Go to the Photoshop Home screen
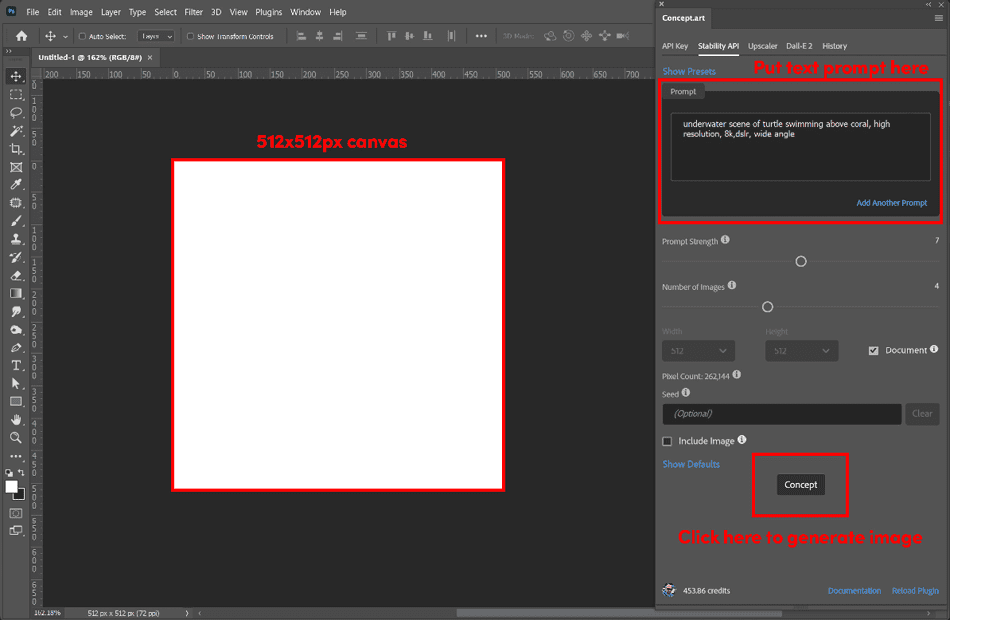The image size is (1000, 620). [22, 36]
